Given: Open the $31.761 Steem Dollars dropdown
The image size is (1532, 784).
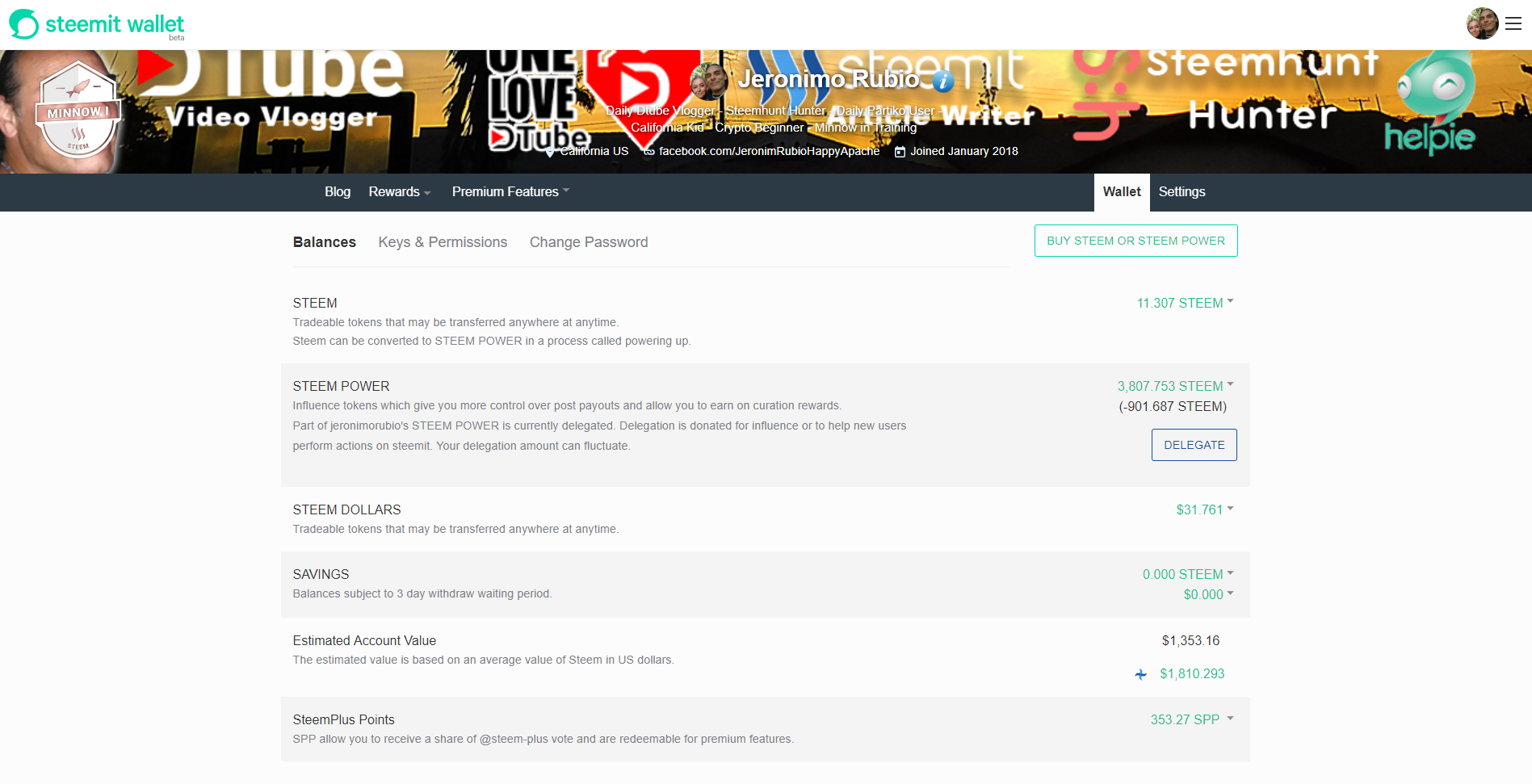Looking at the screenshot, I should (x=1204, y=510).
